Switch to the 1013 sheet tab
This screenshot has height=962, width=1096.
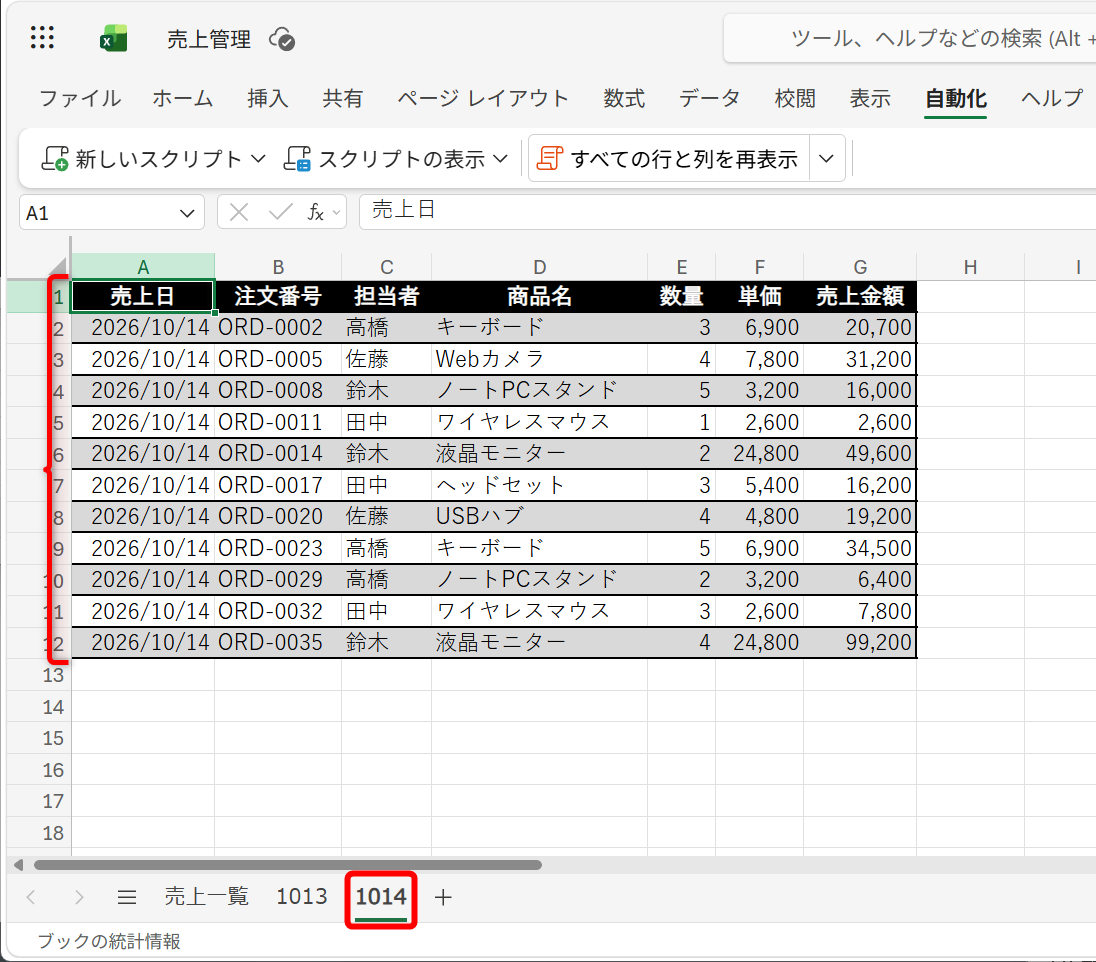click(302, 896)
